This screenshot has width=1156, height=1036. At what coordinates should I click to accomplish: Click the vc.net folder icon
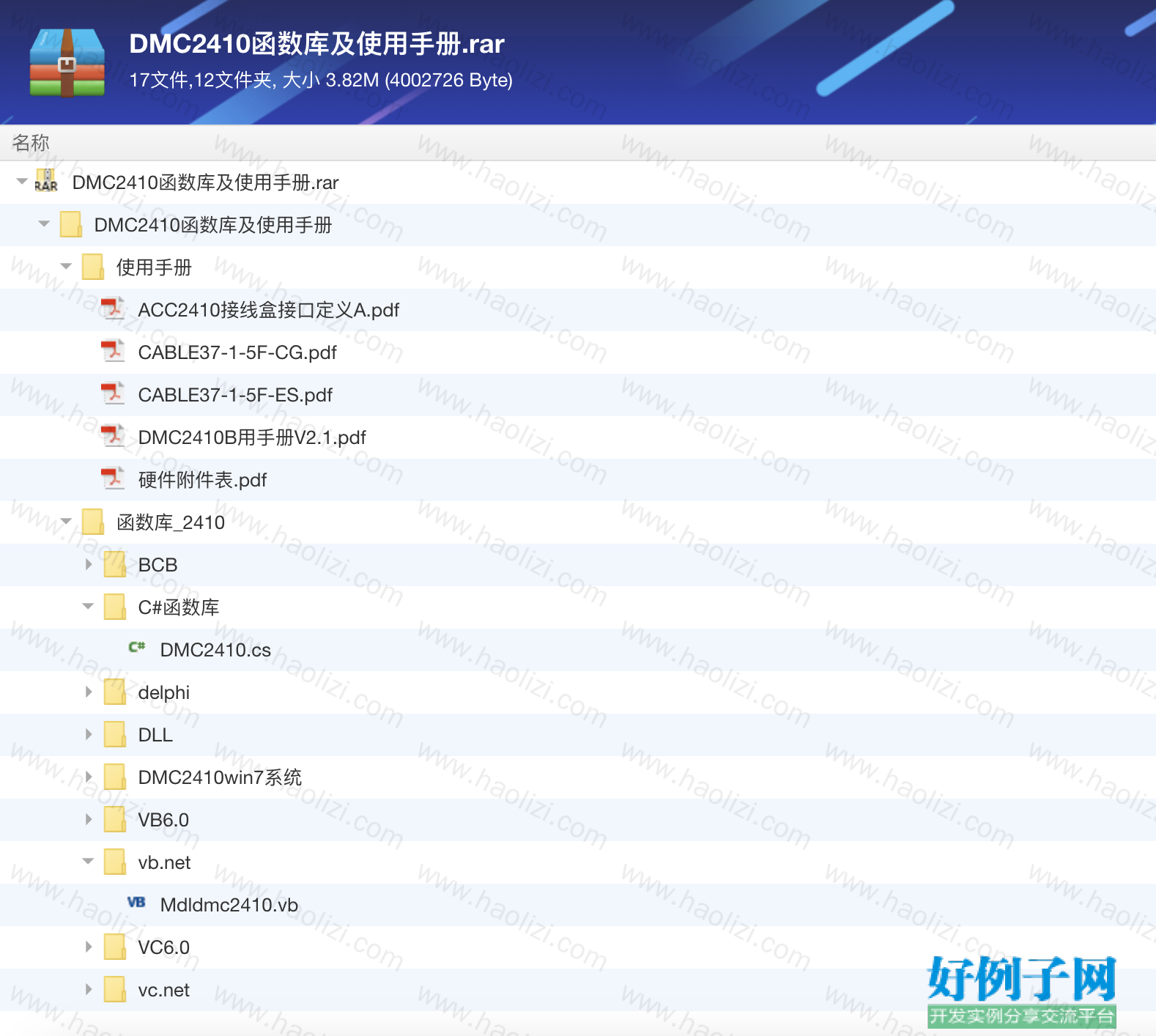pos(114,989)
